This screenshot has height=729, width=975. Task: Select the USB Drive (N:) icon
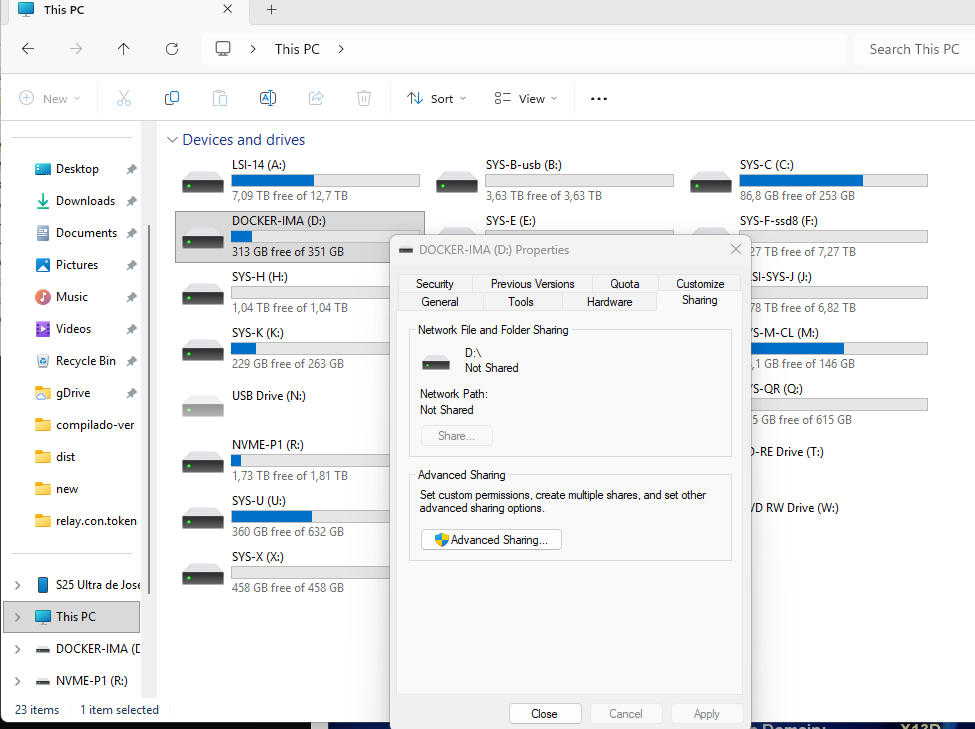click(x=203, y=406)
